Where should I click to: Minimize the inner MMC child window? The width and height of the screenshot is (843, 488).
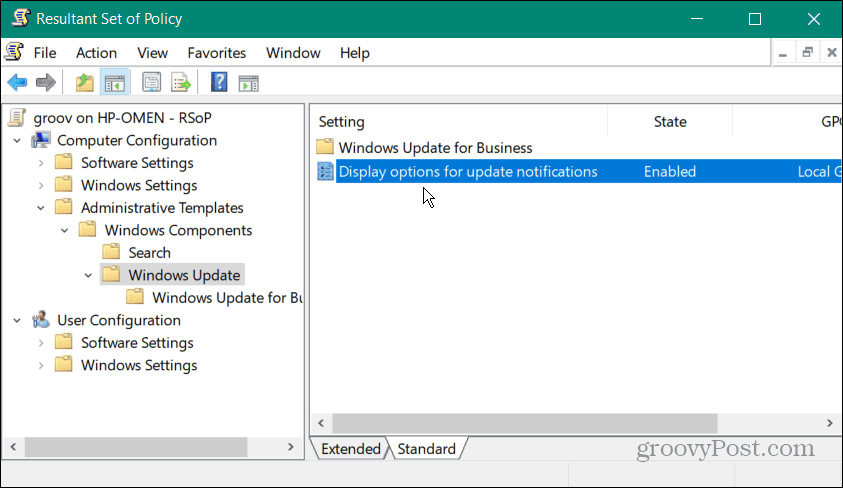tap(783, 53)
